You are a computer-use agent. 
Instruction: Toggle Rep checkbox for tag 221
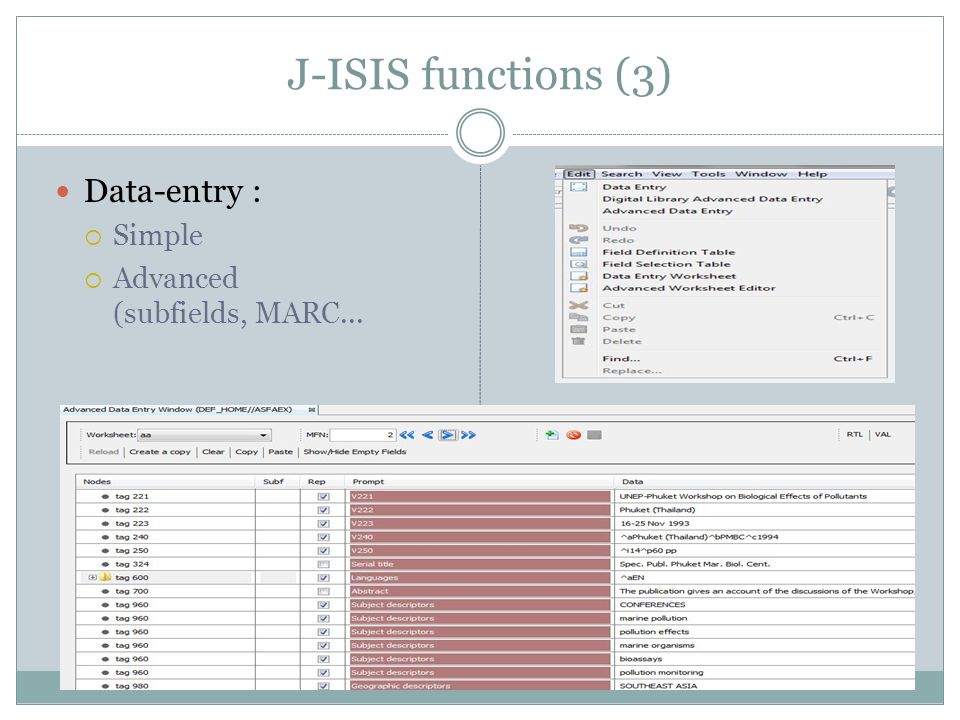pos(323,497)
